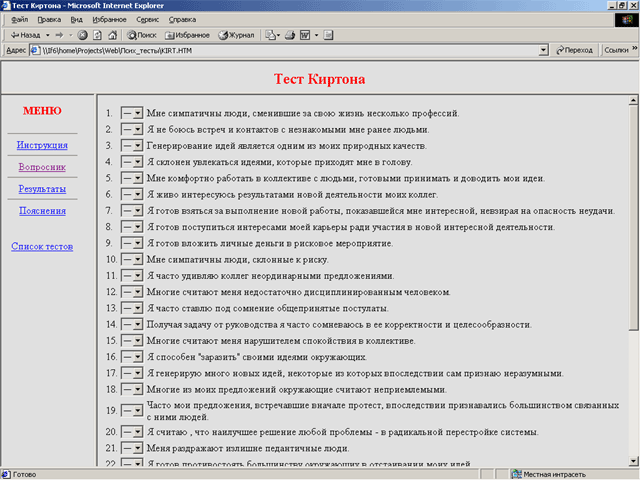Click text 'Меня раздражают излишне педантичные люди.'
This screenshot has width=640, height=480.
tap(248, 448)
